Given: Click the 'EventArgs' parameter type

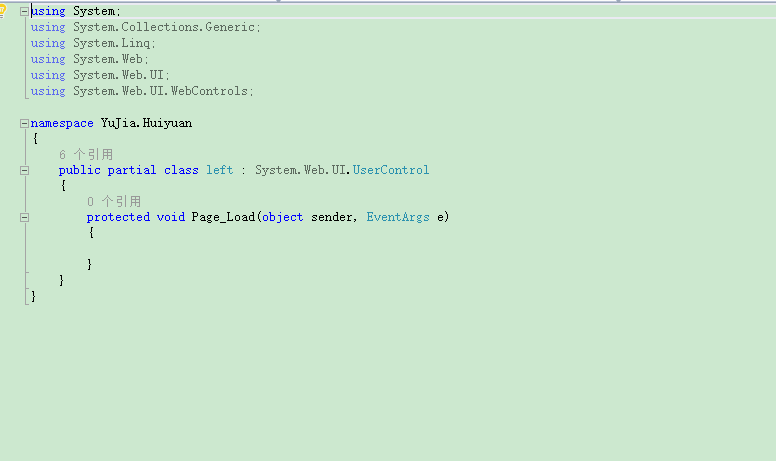Looking at the screenshot, I should (398, 217).
